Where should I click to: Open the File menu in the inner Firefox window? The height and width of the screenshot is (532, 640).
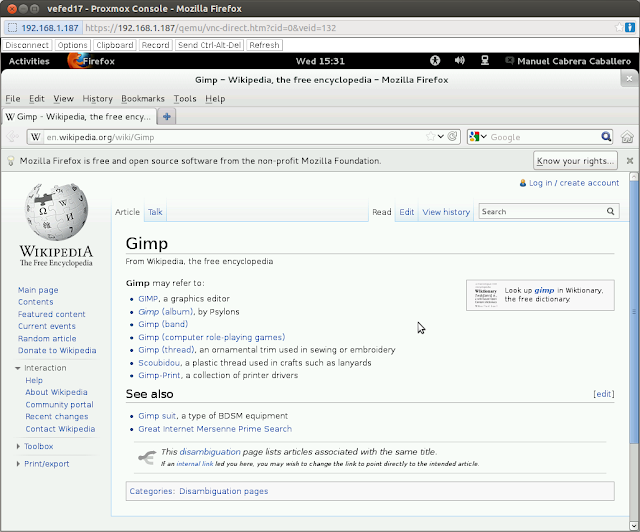click(13, 99)
